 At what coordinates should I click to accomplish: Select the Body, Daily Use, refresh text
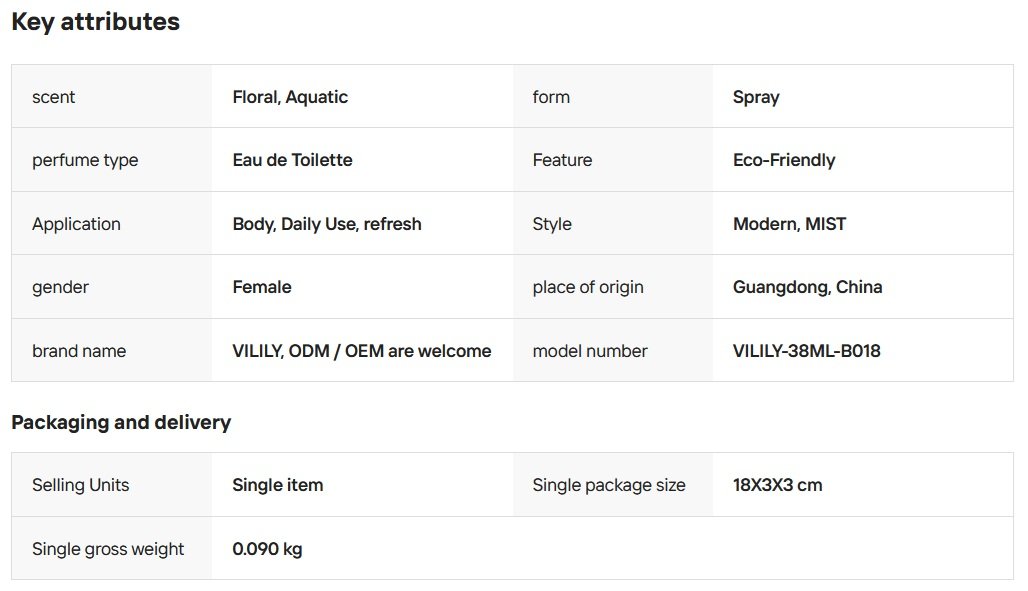pos(327,224)
